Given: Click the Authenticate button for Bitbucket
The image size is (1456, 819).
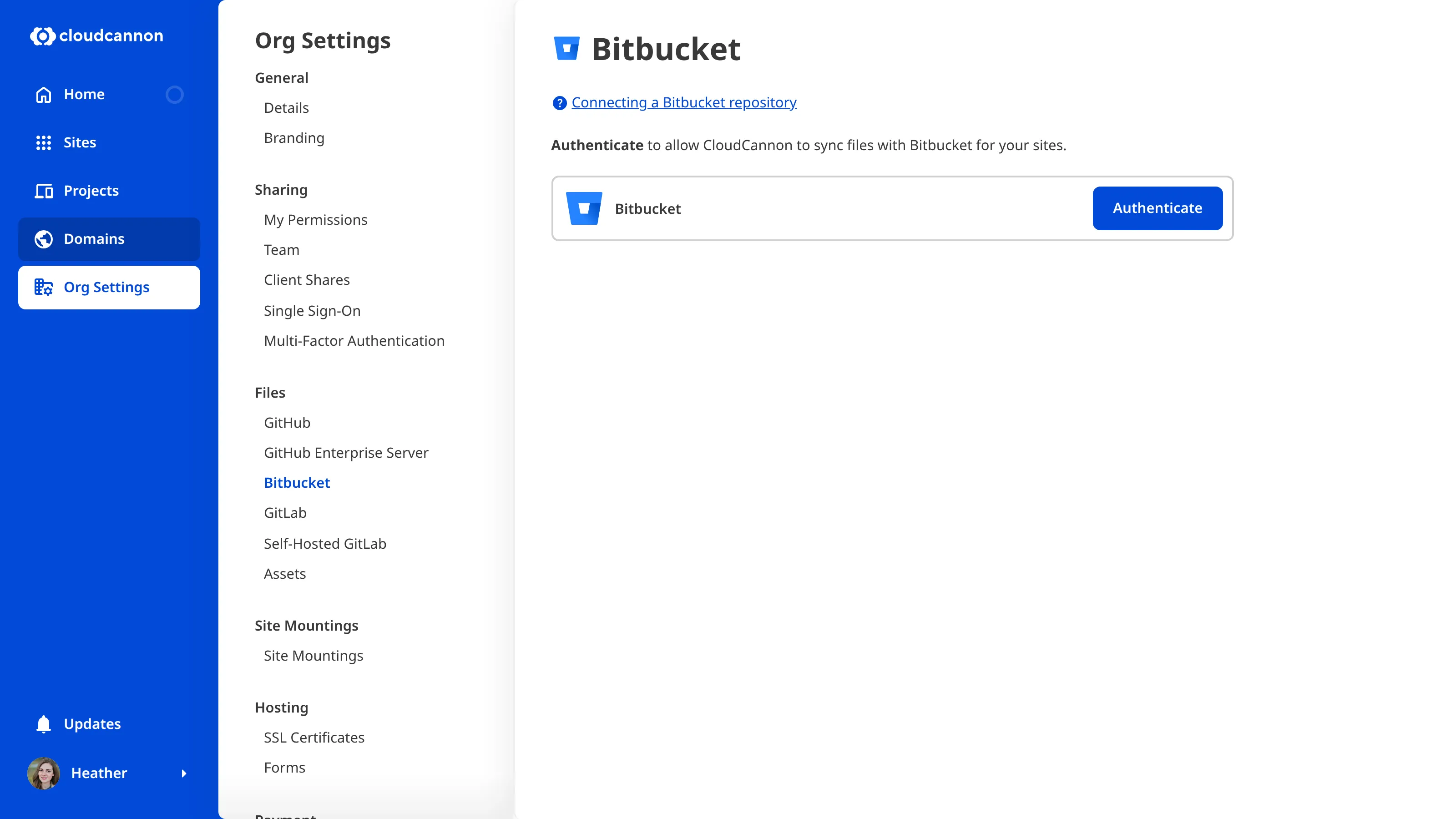Looking at the screenshot, I should (x=1157, y=208).
